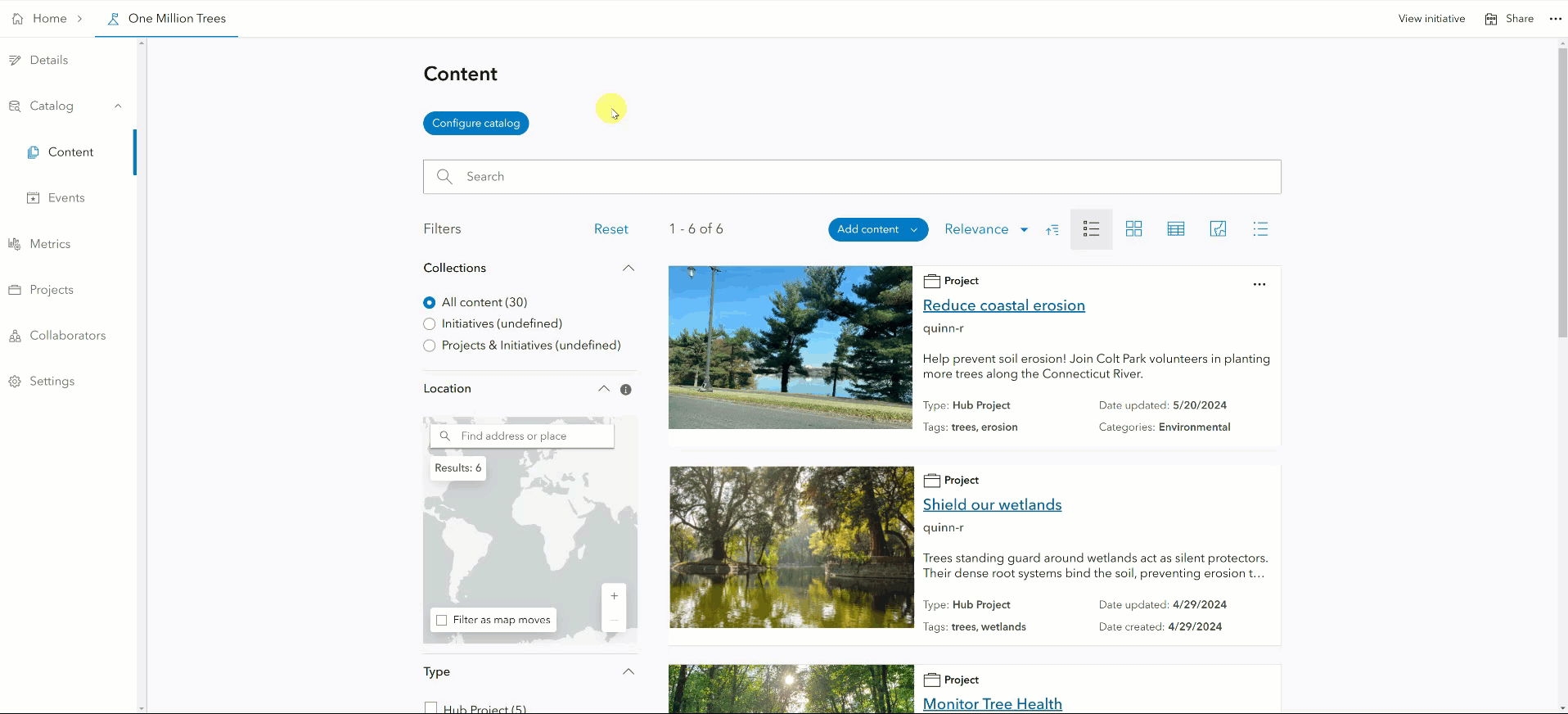Select the Initiatives (undefined) radio button

pos(429,324)
